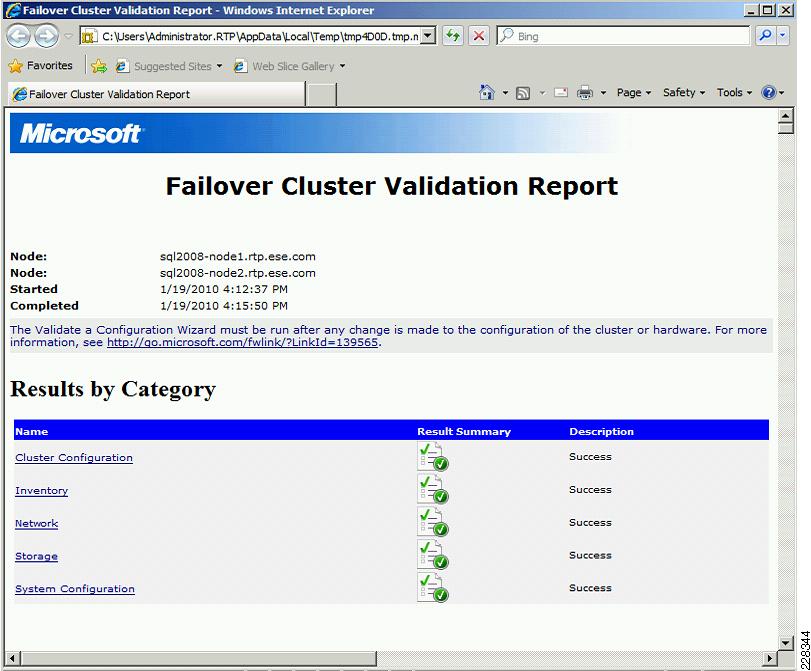
Task: Select the sql2008-node2.rtp.ese.com node text
Action: click(237, 273)
